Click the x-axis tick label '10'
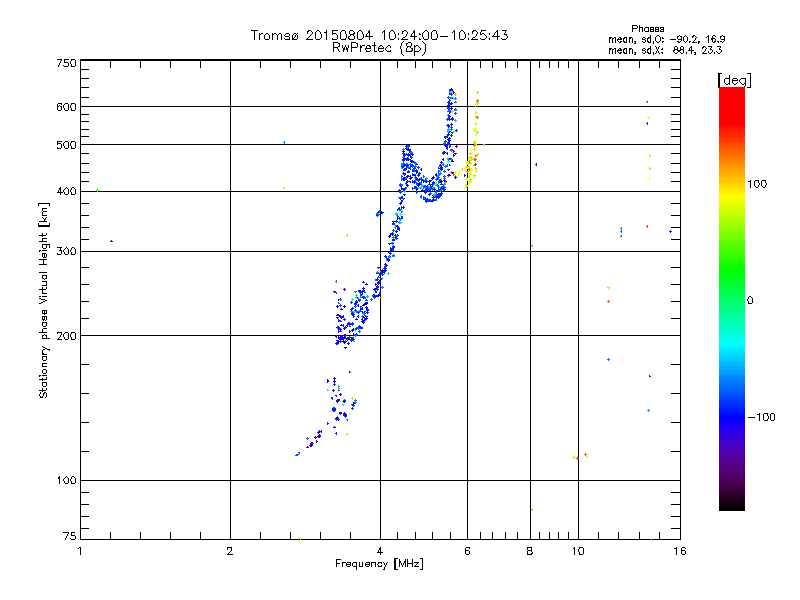800x600 pixels. [x=578, y=551]
